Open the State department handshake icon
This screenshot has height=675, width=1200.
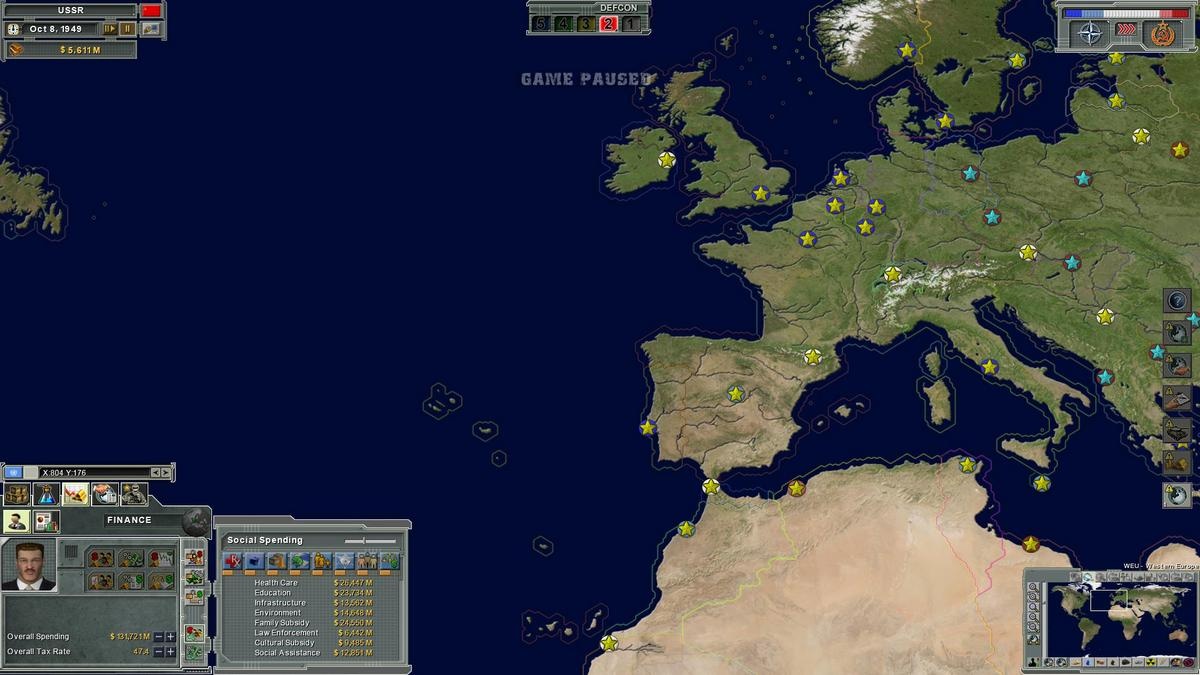point(104,494)
